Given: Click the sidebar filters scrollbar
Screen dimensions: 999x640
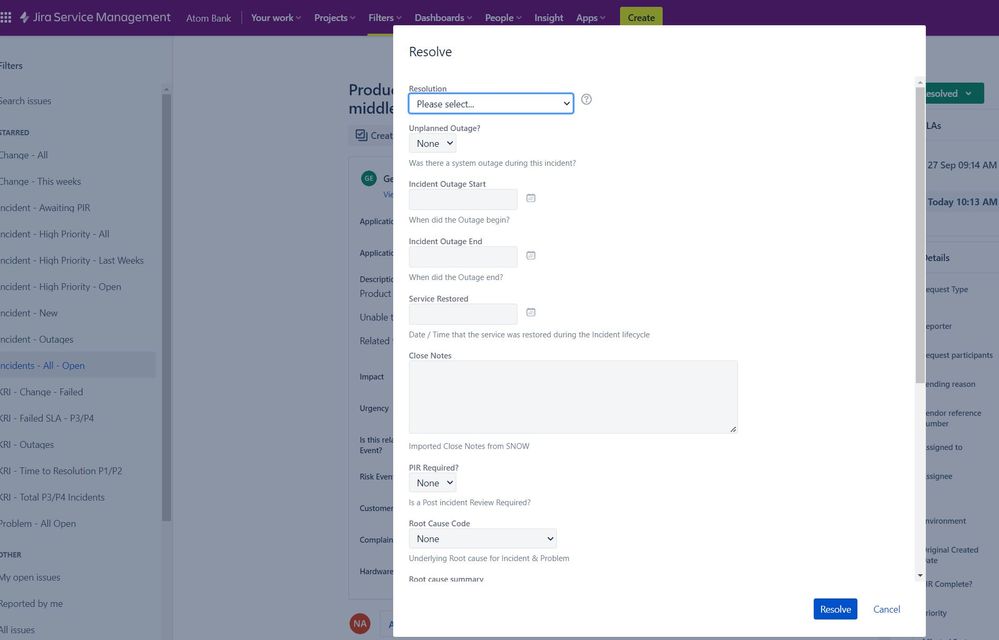Looking at the screenshot, I should [x=166, y=307].
